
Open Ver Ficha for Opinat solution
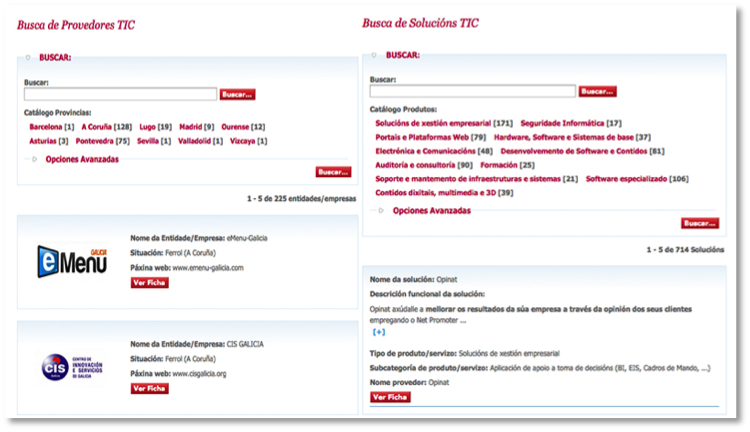(x=390, y=397)
